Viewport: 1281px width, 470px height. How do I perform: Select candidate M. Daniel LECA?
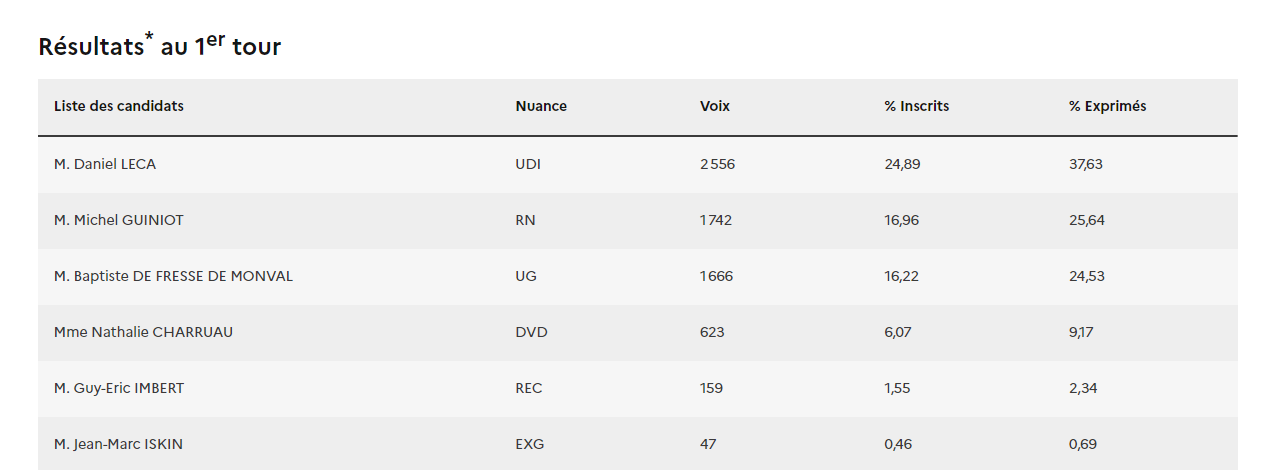tap(105, 164)
